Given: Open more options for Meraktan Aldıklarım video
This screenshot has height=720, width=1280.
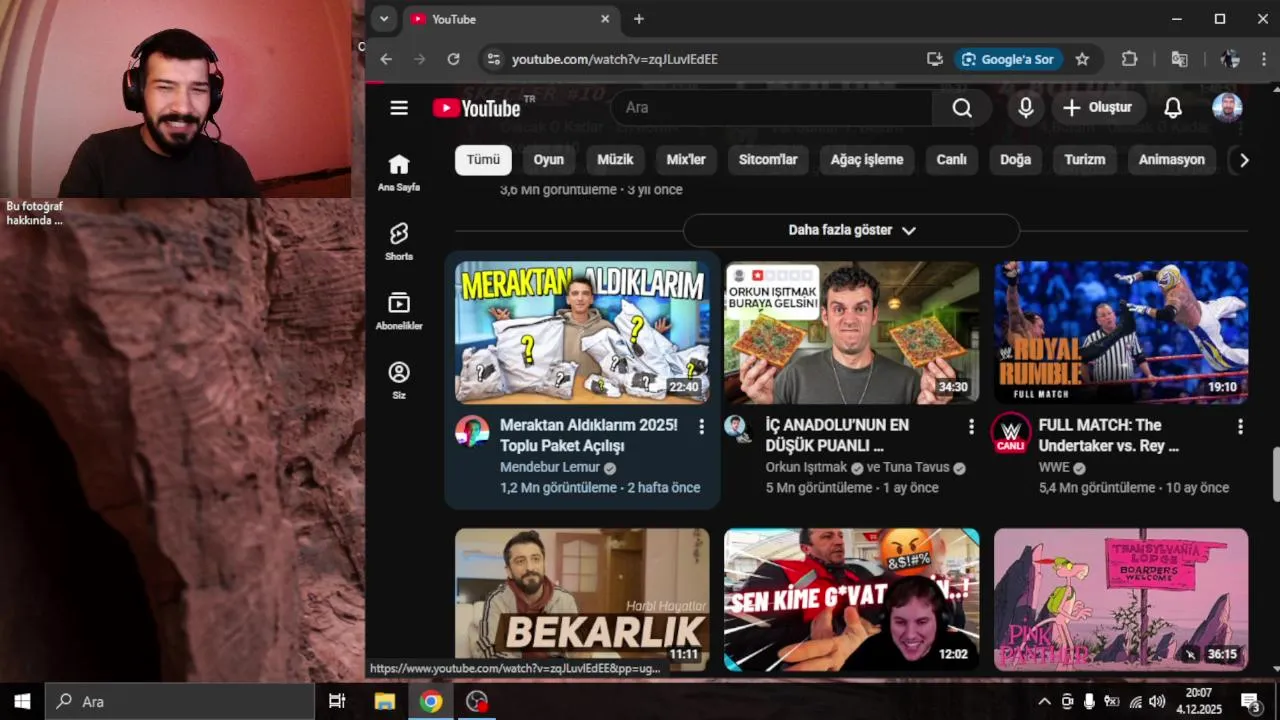Looking at the screenshot, I should pos(701,427).
